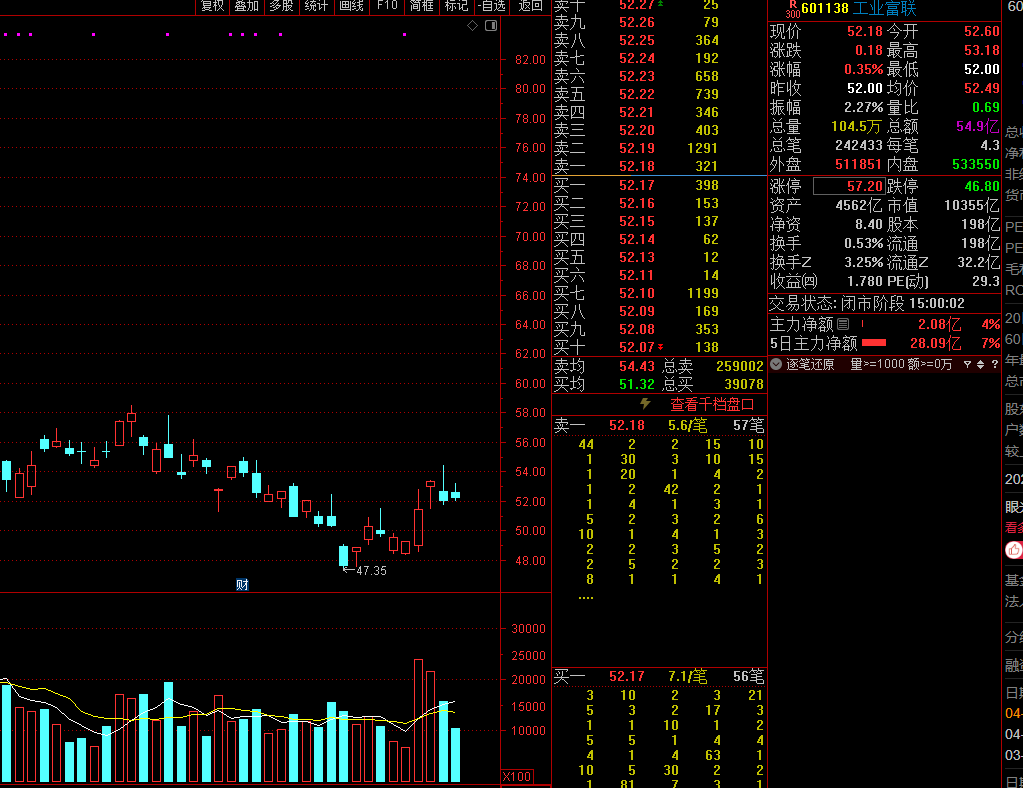1023x788 pixels.
Task: Click the red down arrow beside 买十
Action: point(660,347)
